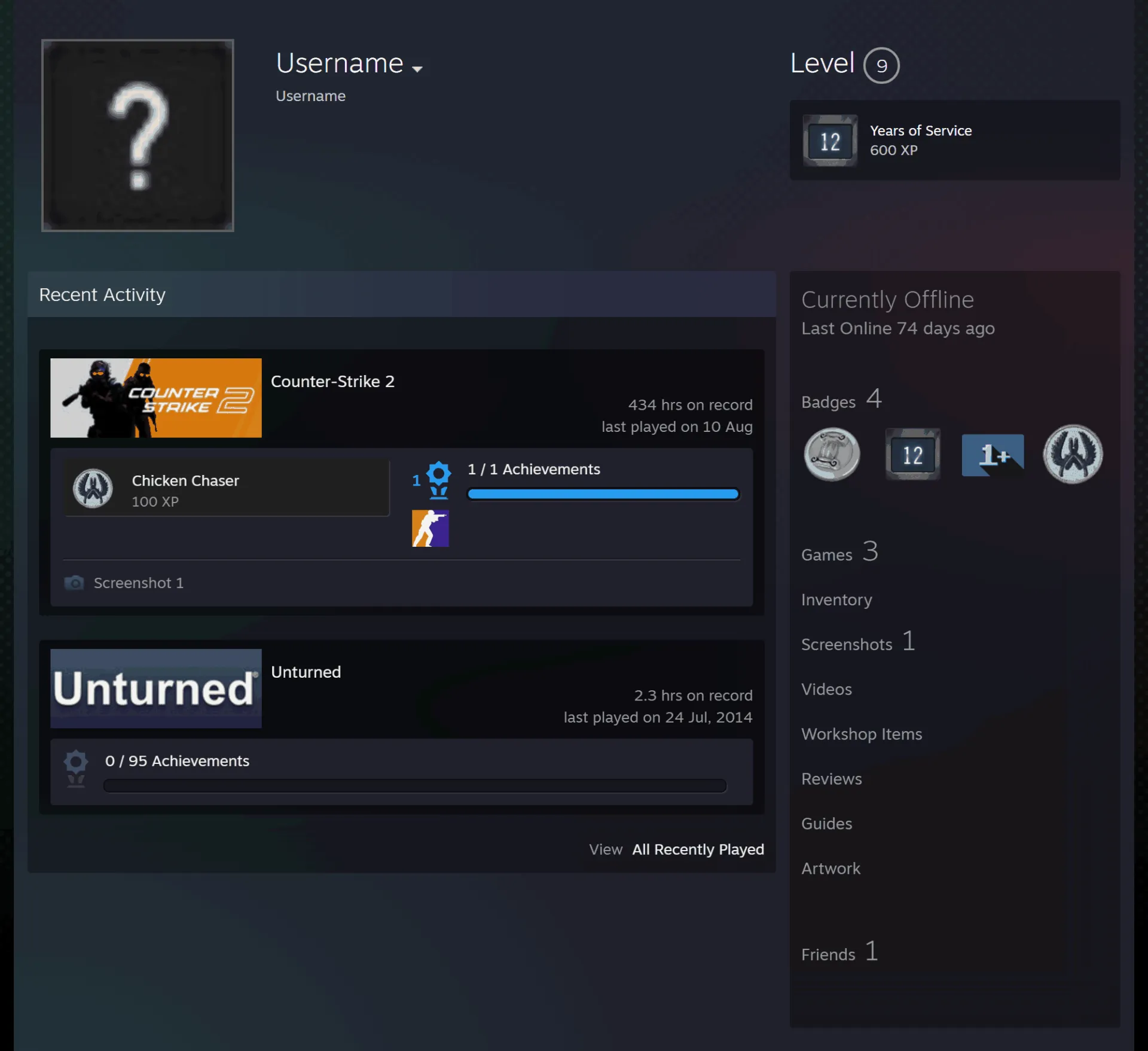Click the blue Counter-Strike achievements ribbon icon
This screenshot has width=1148, height=1051.
(439, 480)
